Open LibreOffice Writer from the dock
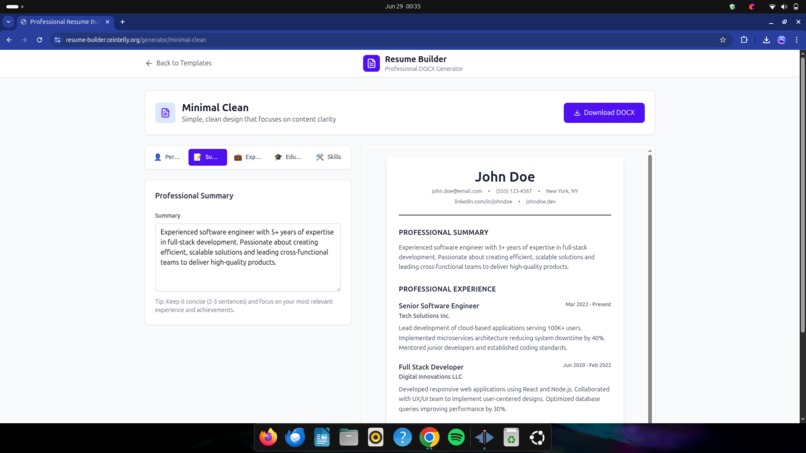The width and height of the screenshot is (806, 453). point(322,438)
